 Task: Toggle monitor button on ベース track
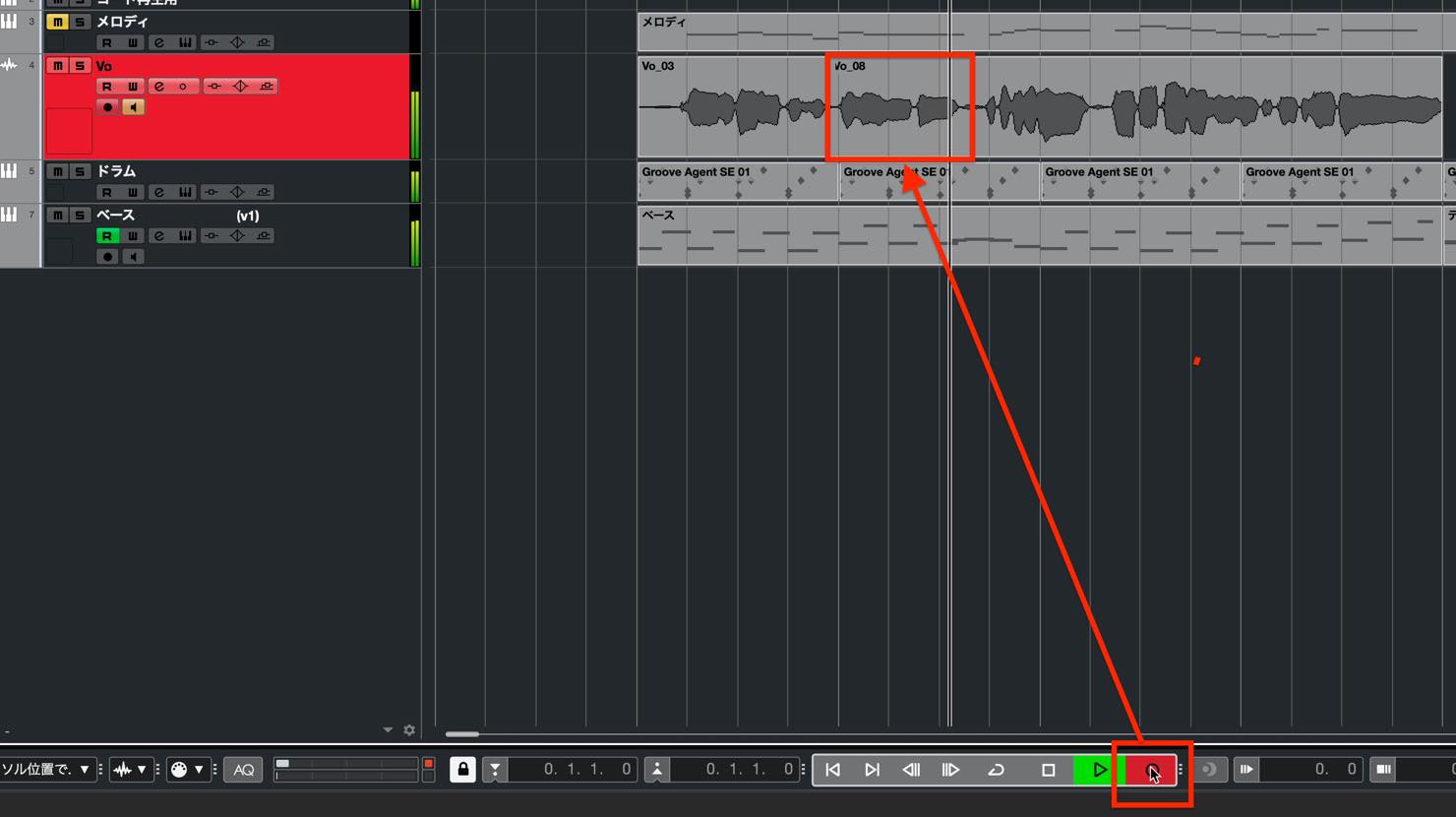(133, 256)
